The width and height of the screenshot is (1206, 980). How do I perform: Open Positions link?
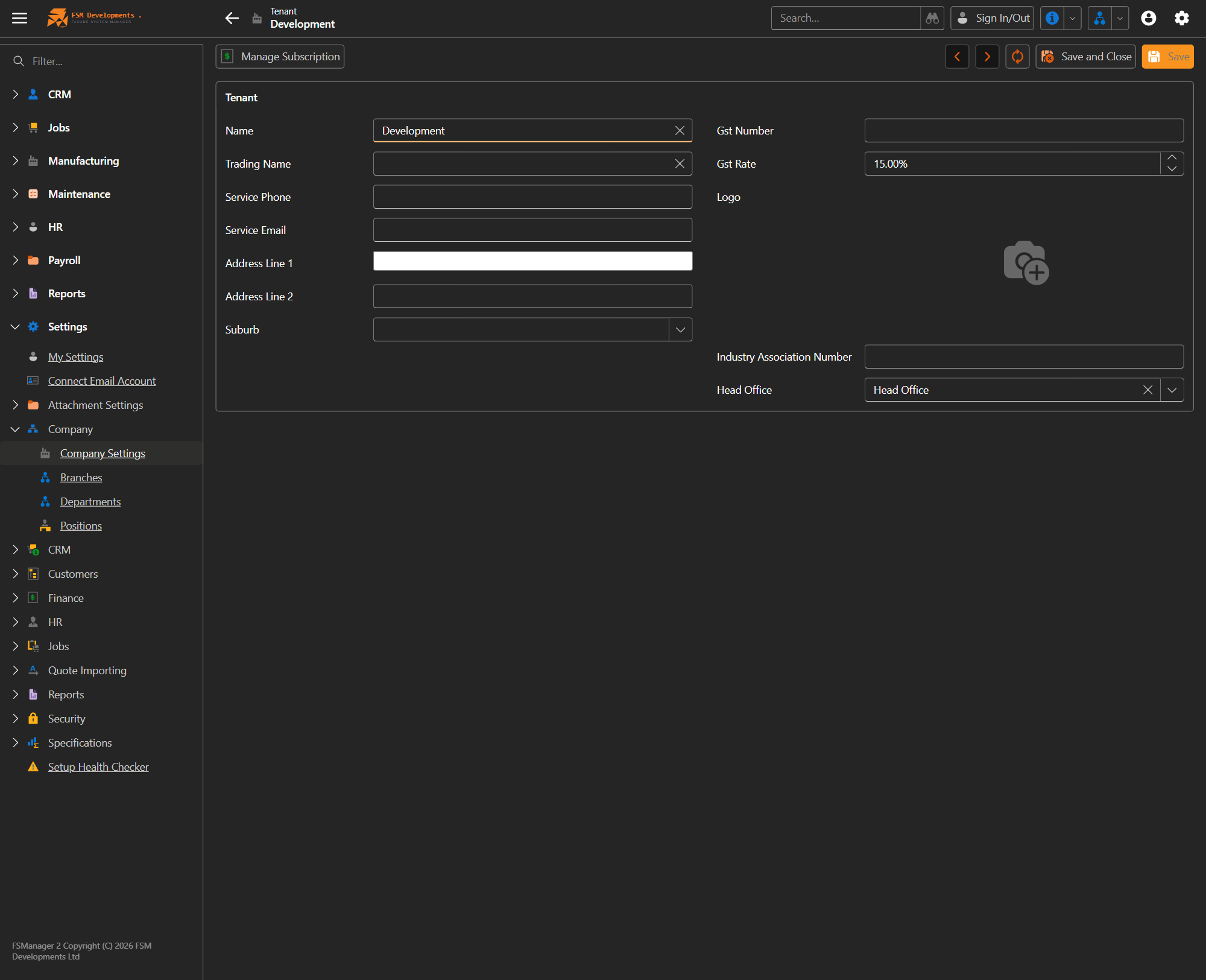tap(81, 525)
